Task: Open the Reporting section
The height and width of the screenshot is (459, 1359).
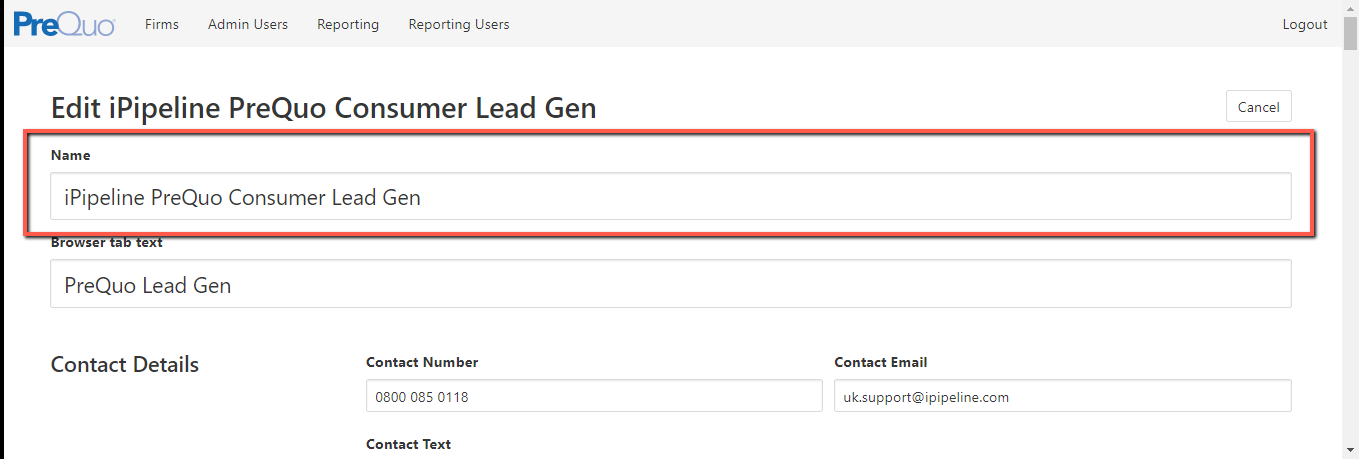Action: (x=348, y=24)
